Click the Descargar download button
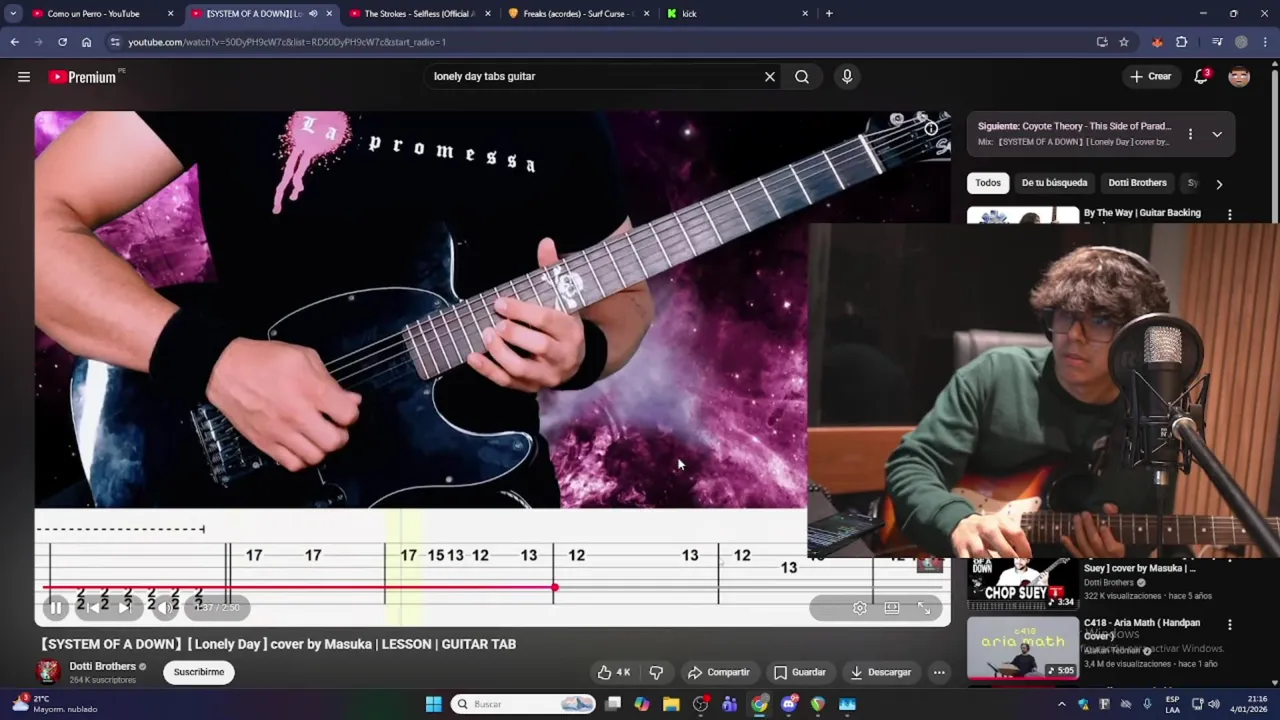The image size is (1280, 720). (x=880, y=672)
